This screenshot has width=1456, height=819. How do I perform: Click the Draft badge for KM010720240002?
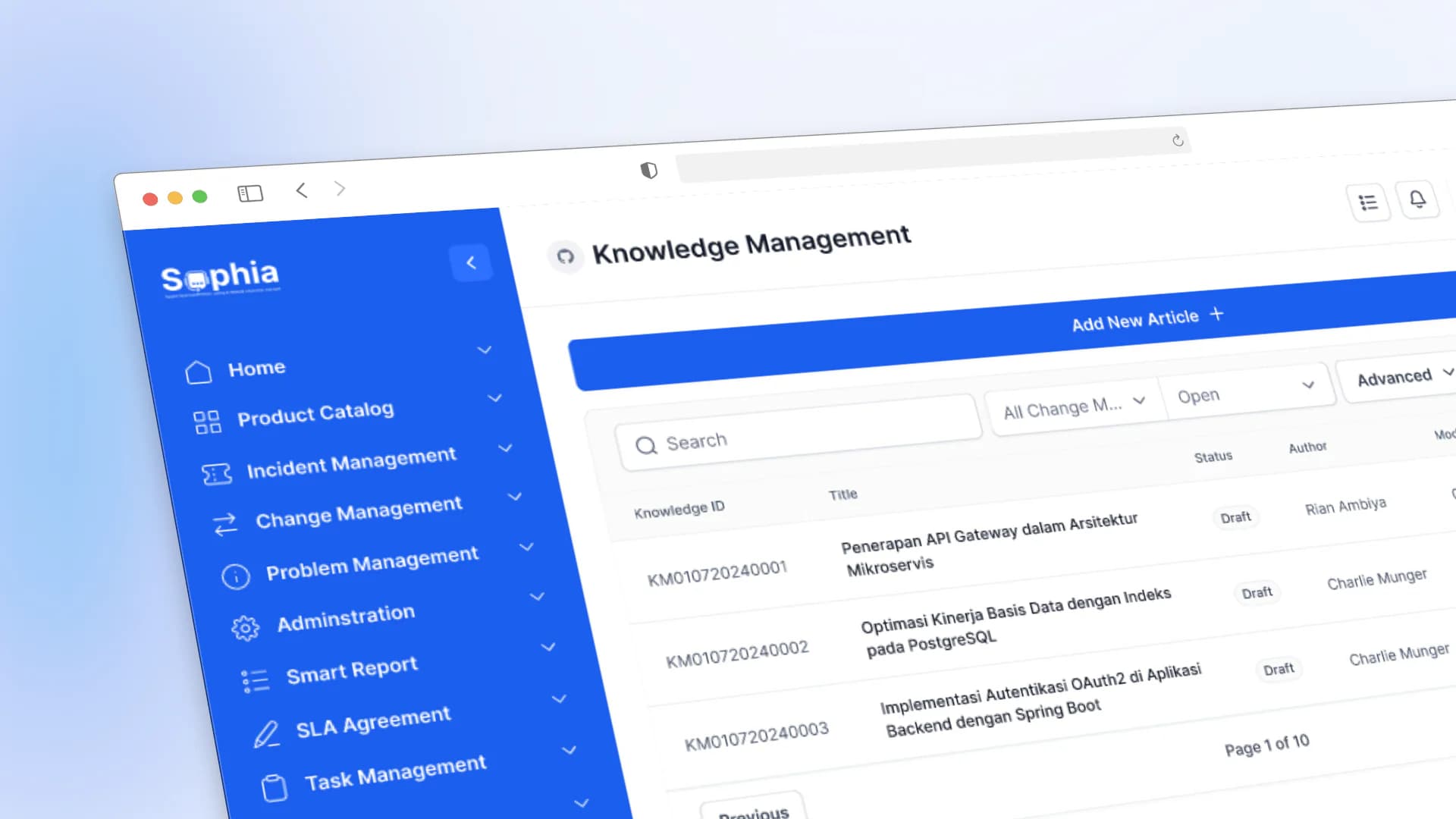click(x=1257, y=593)
